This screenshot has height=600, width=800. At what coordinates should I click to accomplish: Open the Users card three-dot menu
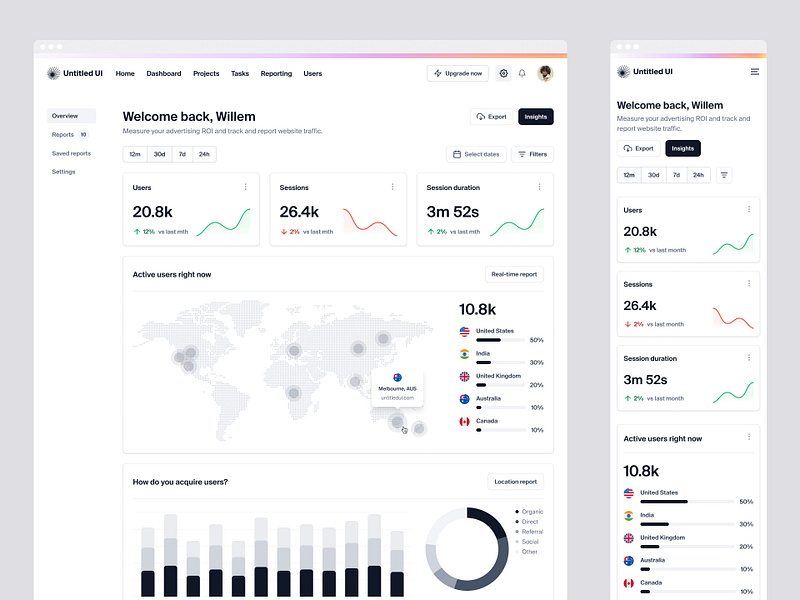[245, 187]
